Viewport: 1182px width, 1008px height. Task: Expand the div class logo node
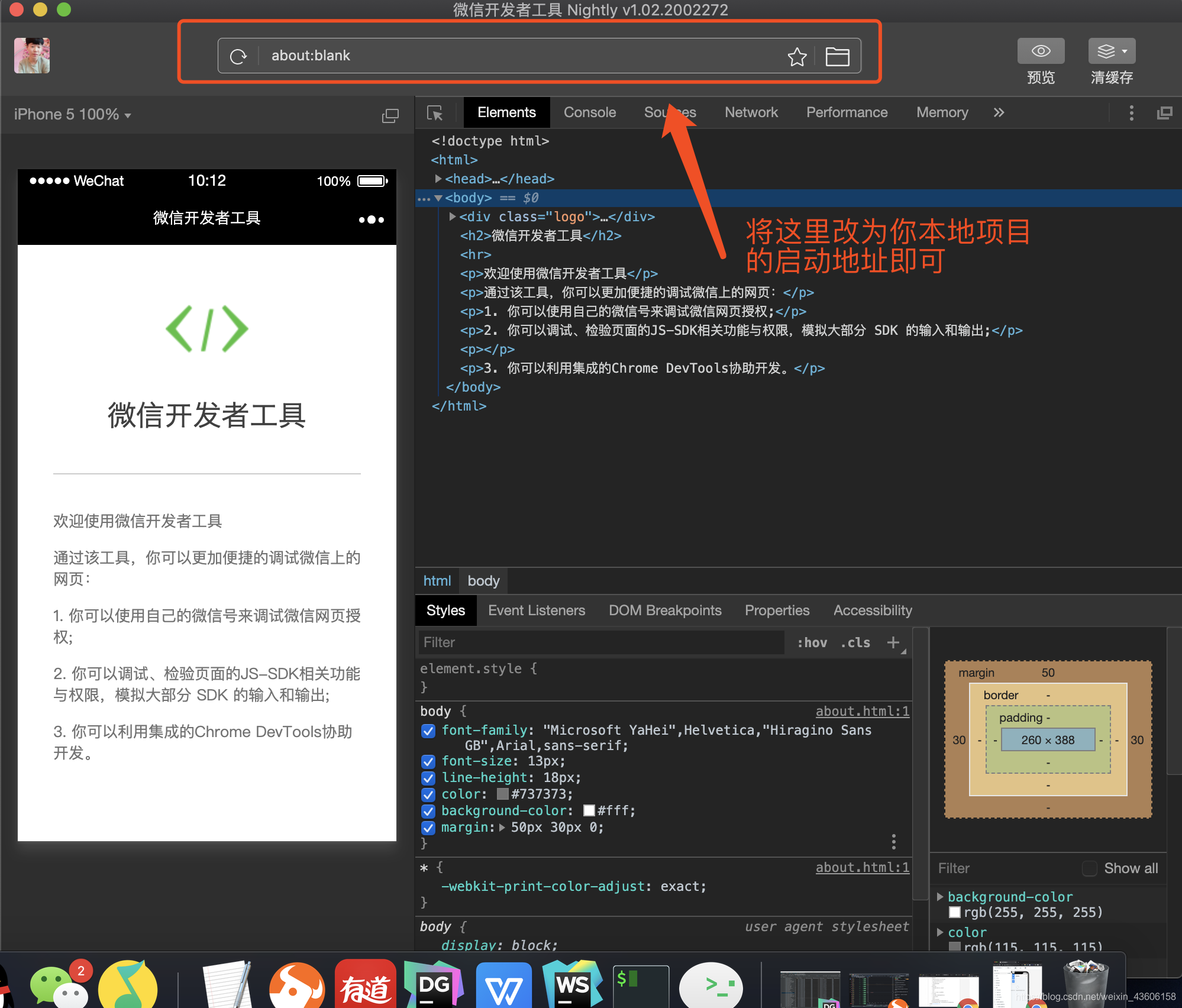pyautogui.click(x=453, y=217)
